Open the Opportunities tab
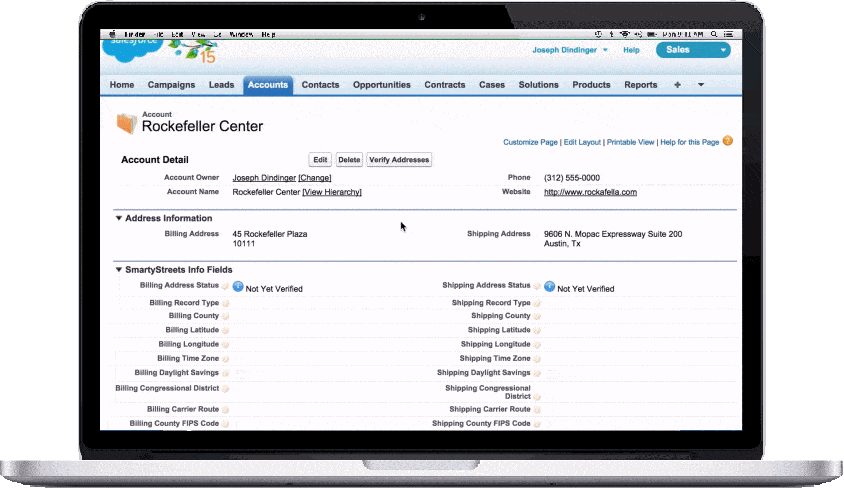The height and width of the screenshot is (492, 844). [x=382, y=85]
